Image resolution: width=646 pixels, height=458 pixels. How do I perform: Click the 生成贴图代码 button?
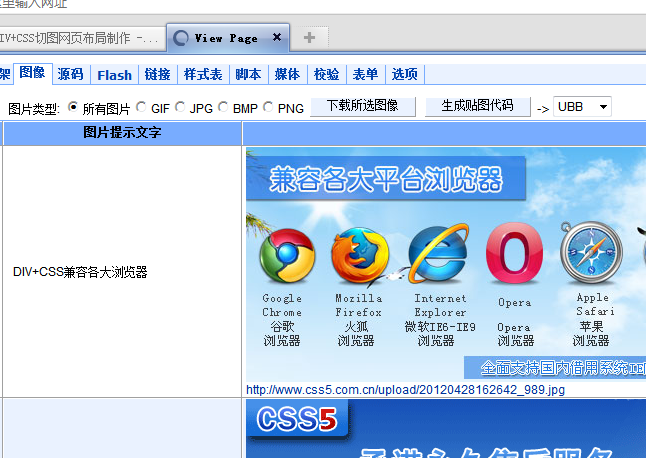(477, 106)
